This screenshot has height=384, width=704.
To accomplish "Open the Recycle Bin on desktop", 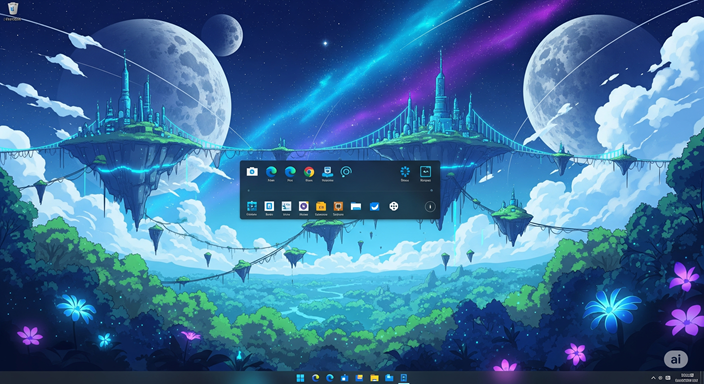I will 13,9.
